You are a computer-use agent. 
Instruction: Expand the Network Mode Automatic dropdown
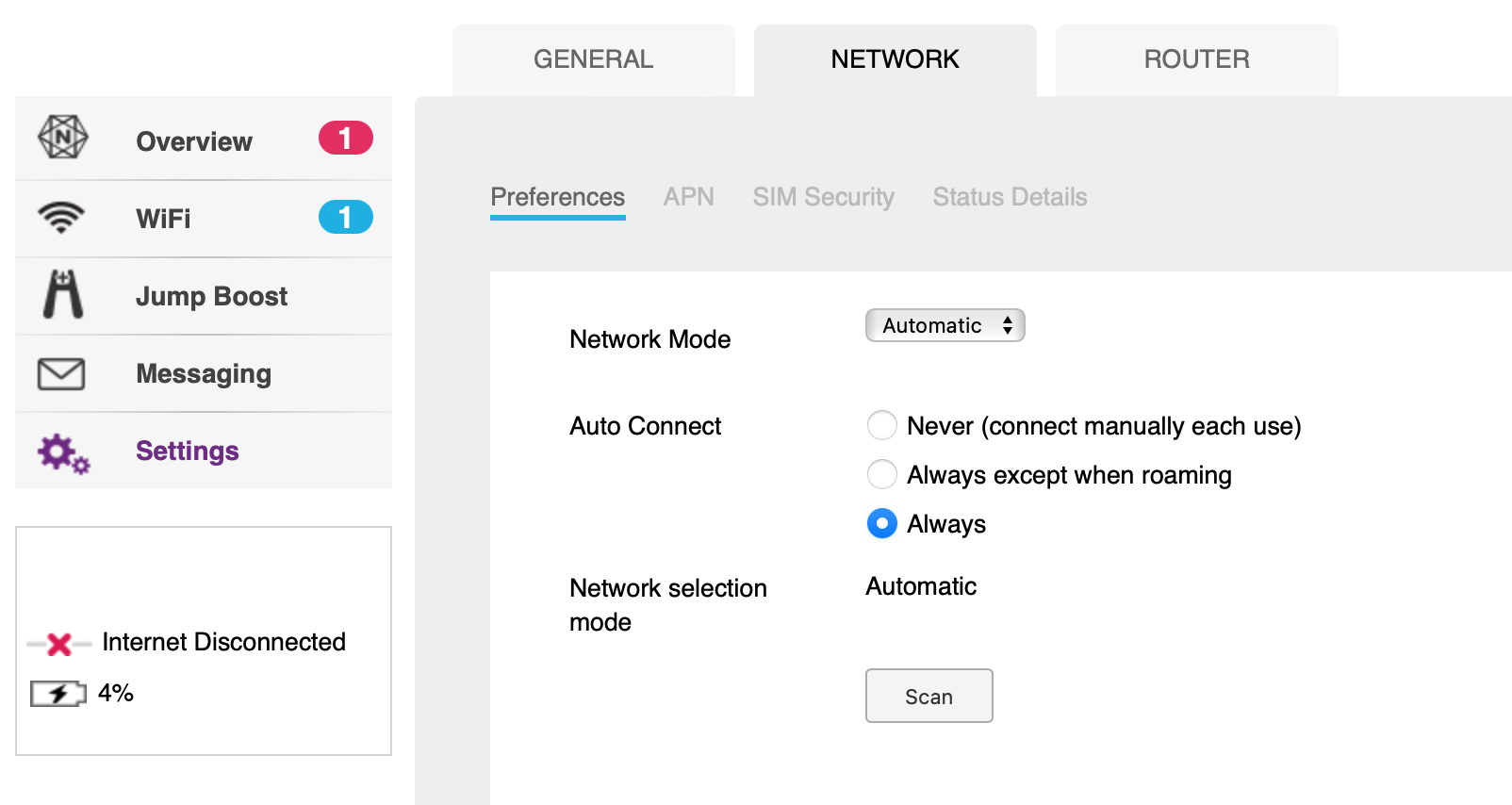click(x=945, y=325)
